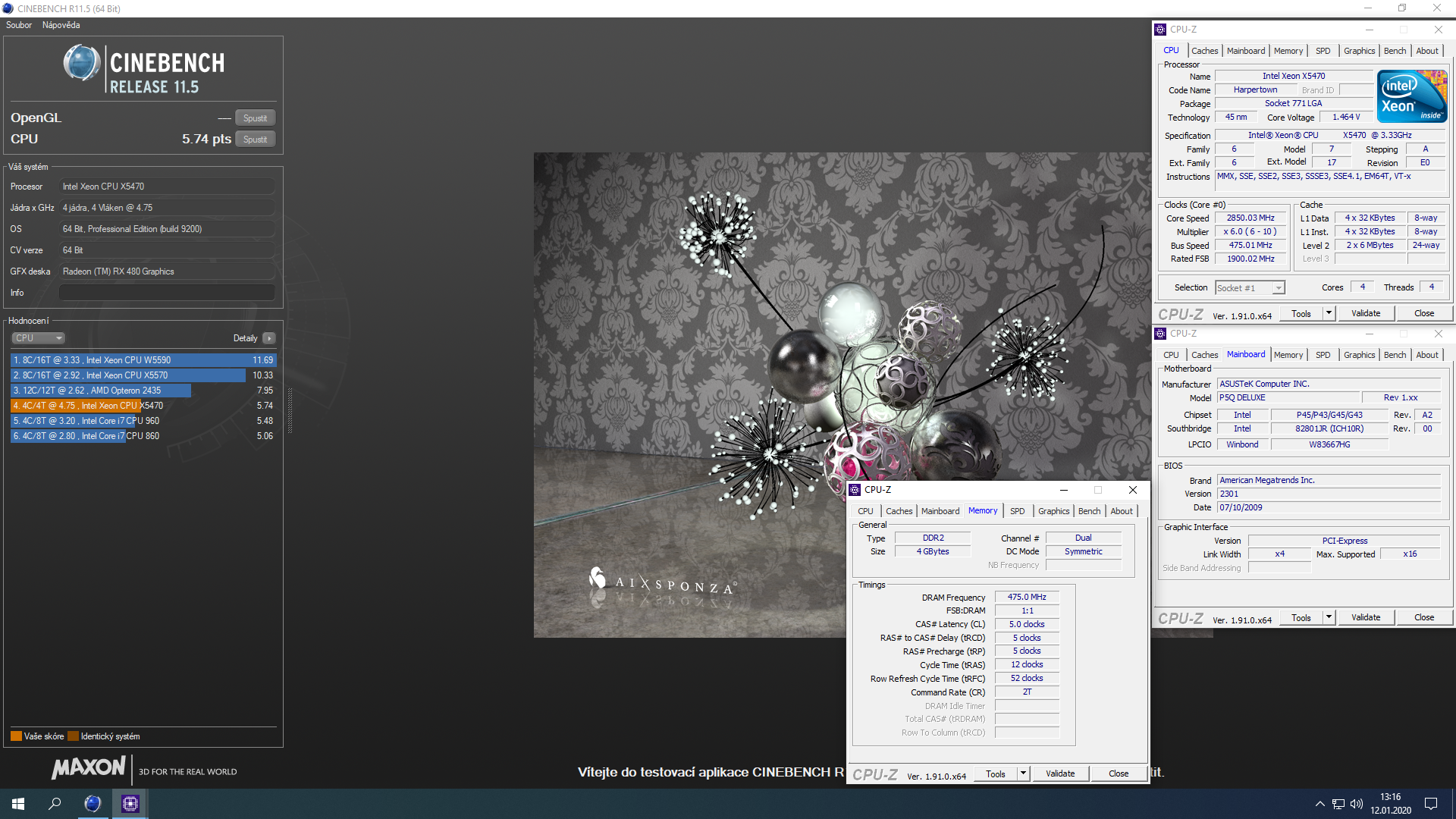Open the Socket #1 selection dropdown
This screenshot has height=819, width=1456.
click(1250, 288)
